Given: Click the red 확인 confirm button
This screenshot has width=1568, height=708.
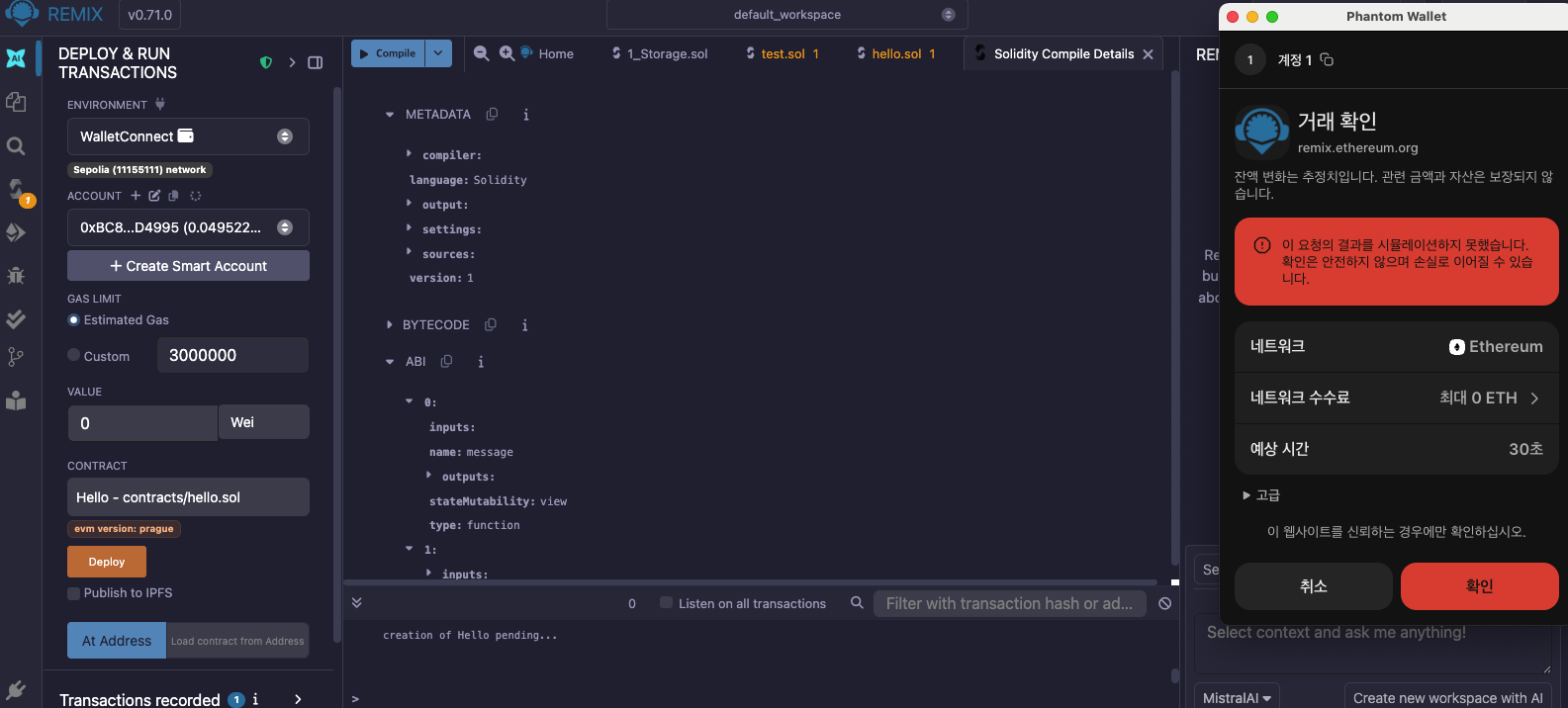Looking at the screenshot, I should 1479,586.
